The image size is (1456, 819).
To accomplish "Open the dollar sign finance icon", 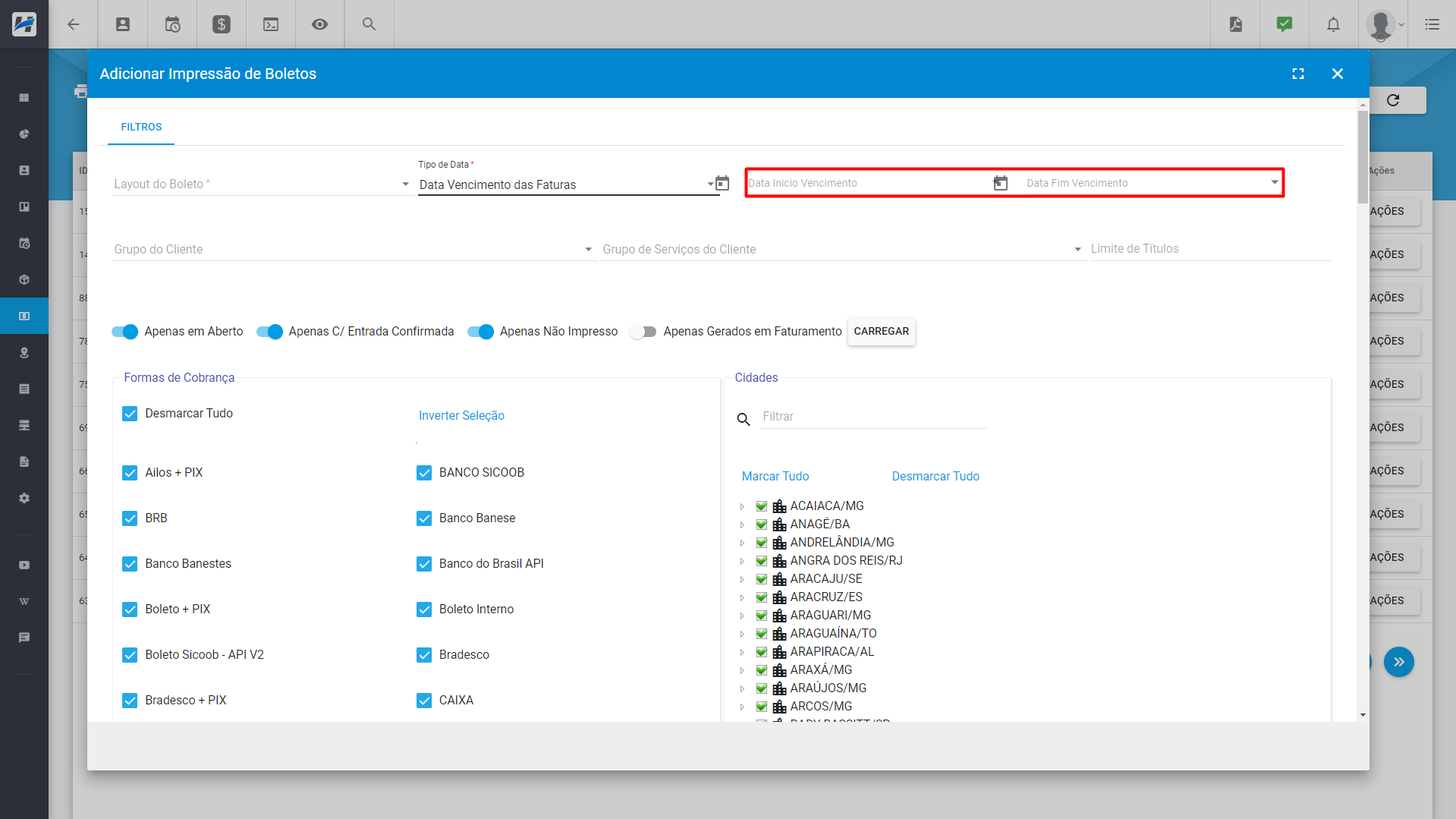I will point(222,24).
